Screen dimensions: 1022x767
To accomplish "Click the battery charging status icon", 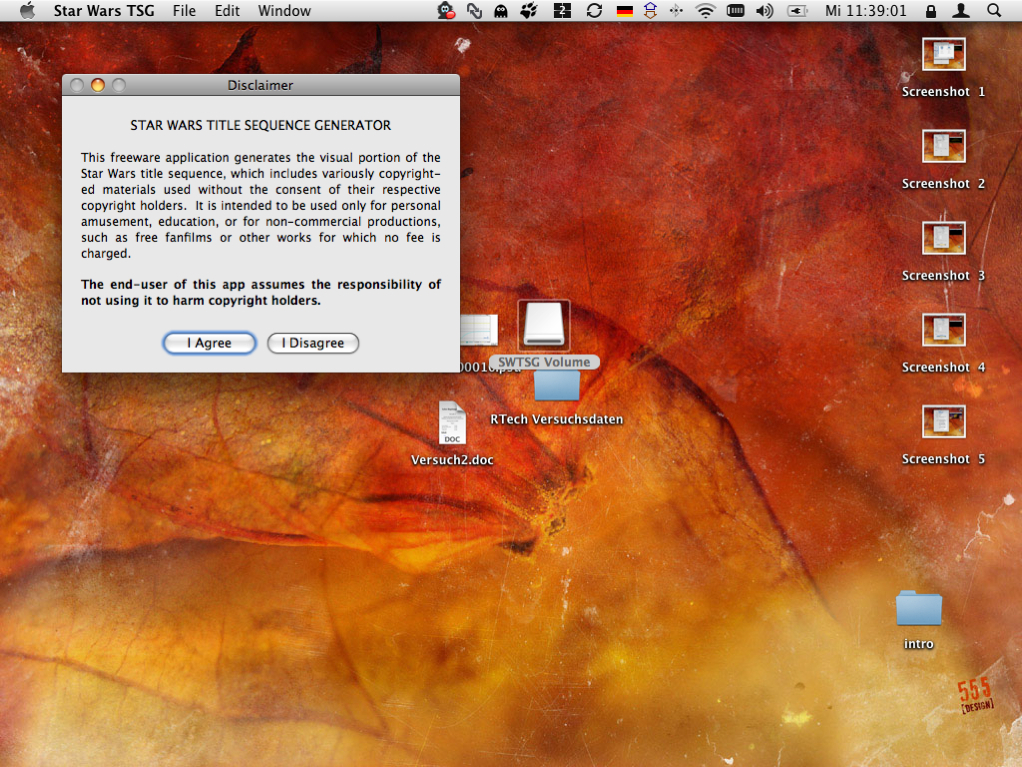I will click(797, 10).
